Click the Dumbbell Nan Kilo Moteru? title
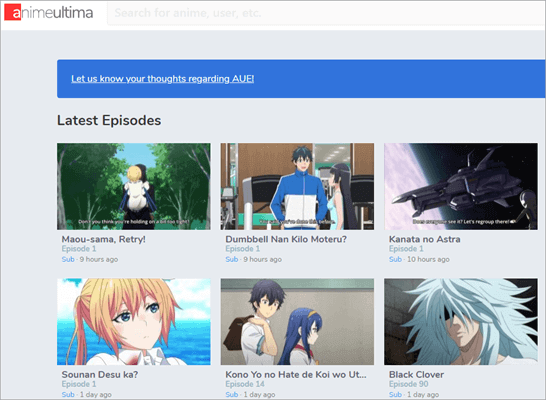 286,239
